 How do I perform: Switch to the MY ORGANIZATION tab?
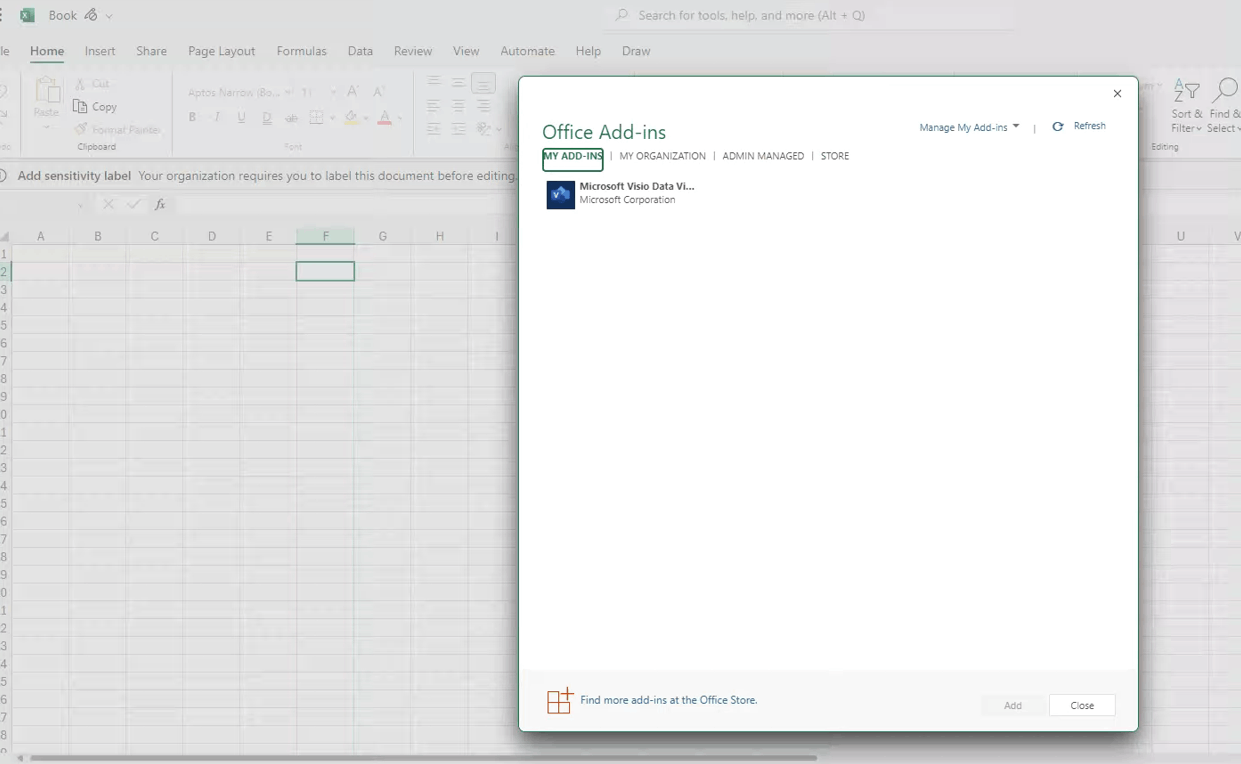[x=662, y=156]
